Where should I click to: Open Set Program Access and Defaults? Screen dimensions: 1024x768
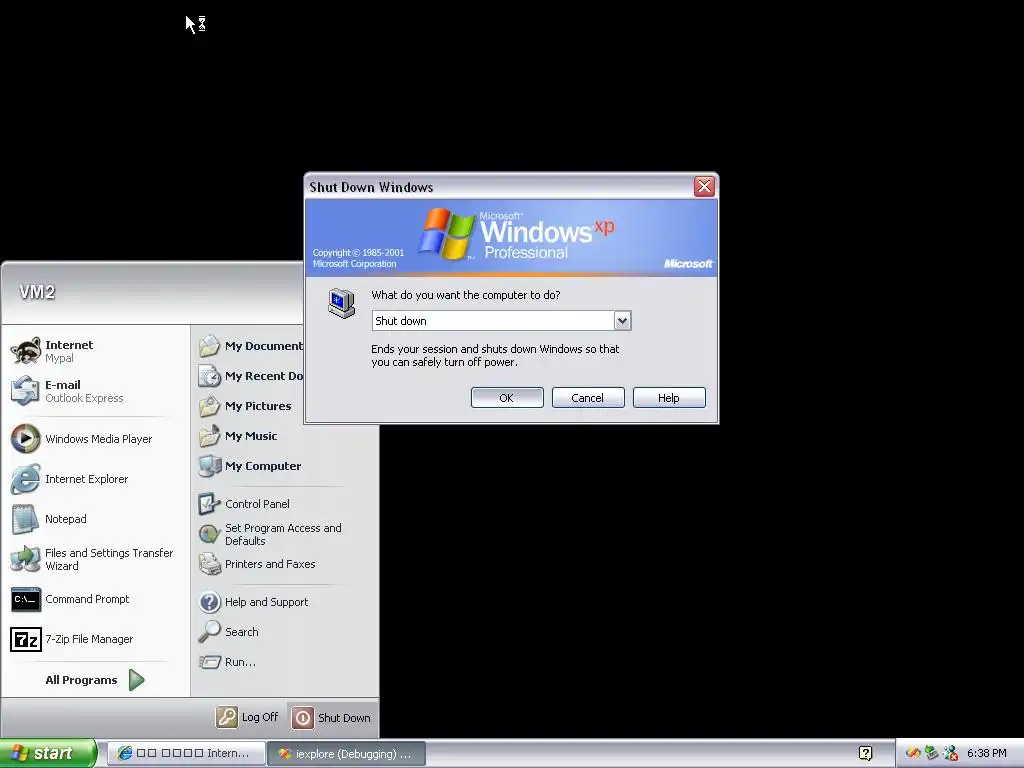tap(271, 534)
